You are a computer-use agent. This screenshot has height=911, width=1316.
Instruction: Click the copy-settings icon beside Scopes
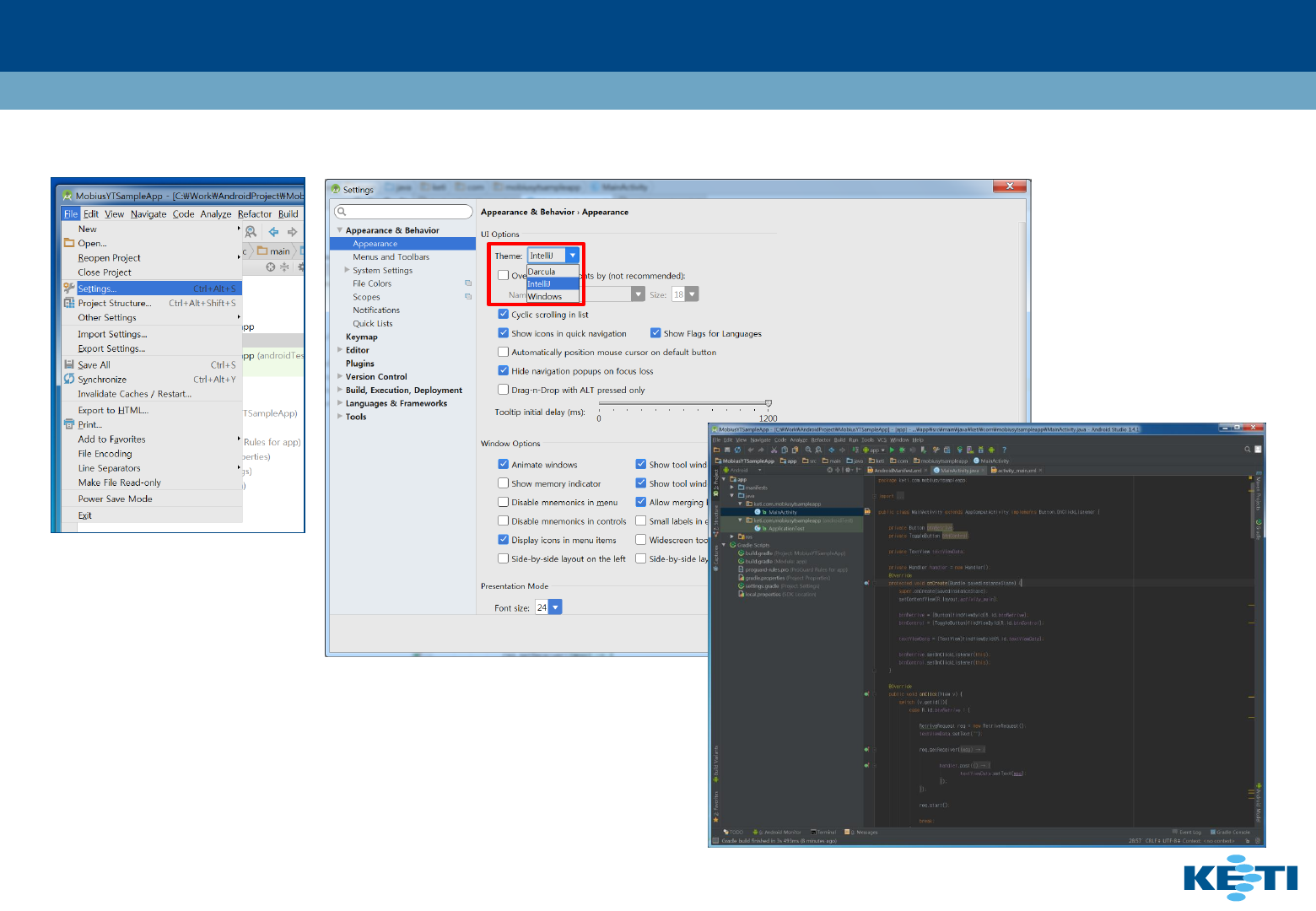(468, 297)
